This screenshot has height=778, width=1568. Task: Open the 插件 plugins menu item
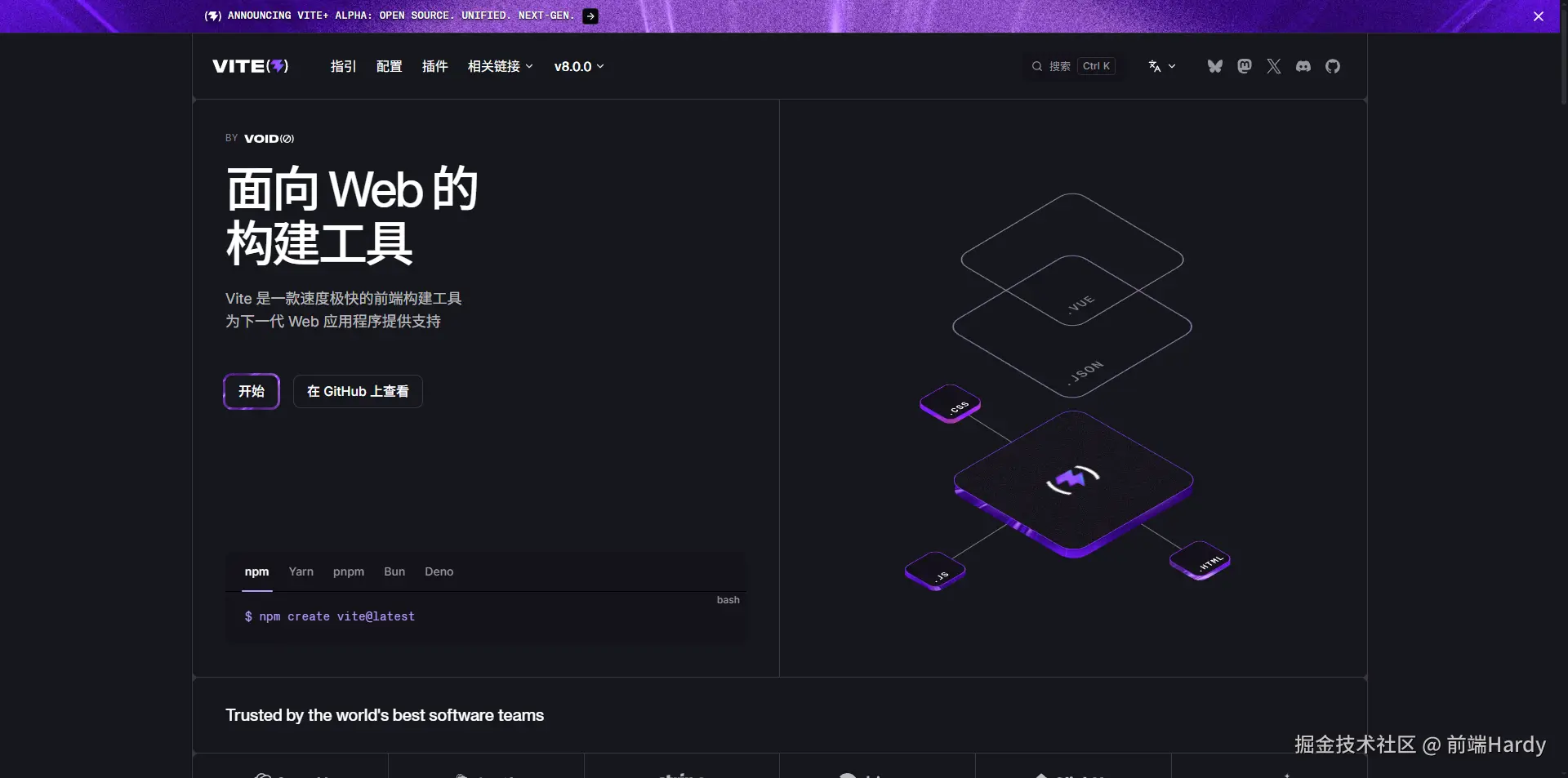click(x=435, y=66)
